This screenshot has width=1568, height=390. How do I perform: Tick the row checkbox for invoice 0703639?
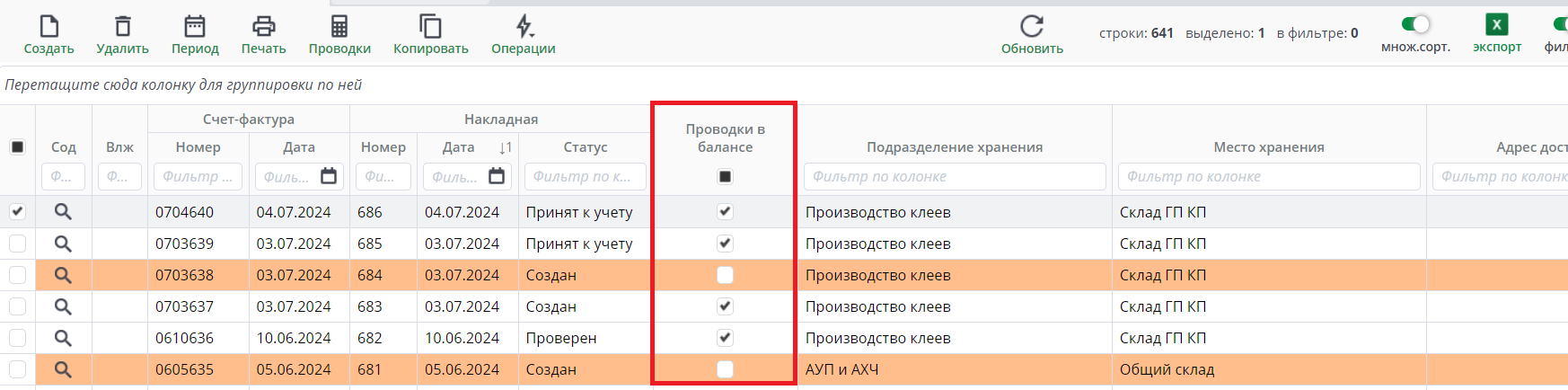pyautogui.click(x=17, y=244)
